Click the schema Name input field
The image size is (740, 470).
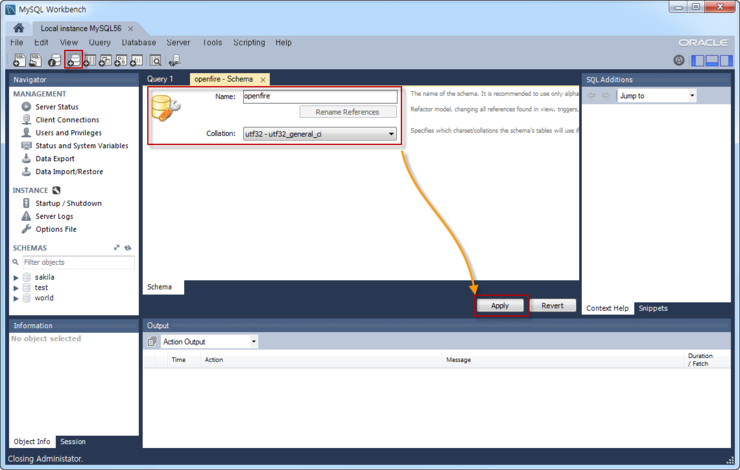coord(320,96)
